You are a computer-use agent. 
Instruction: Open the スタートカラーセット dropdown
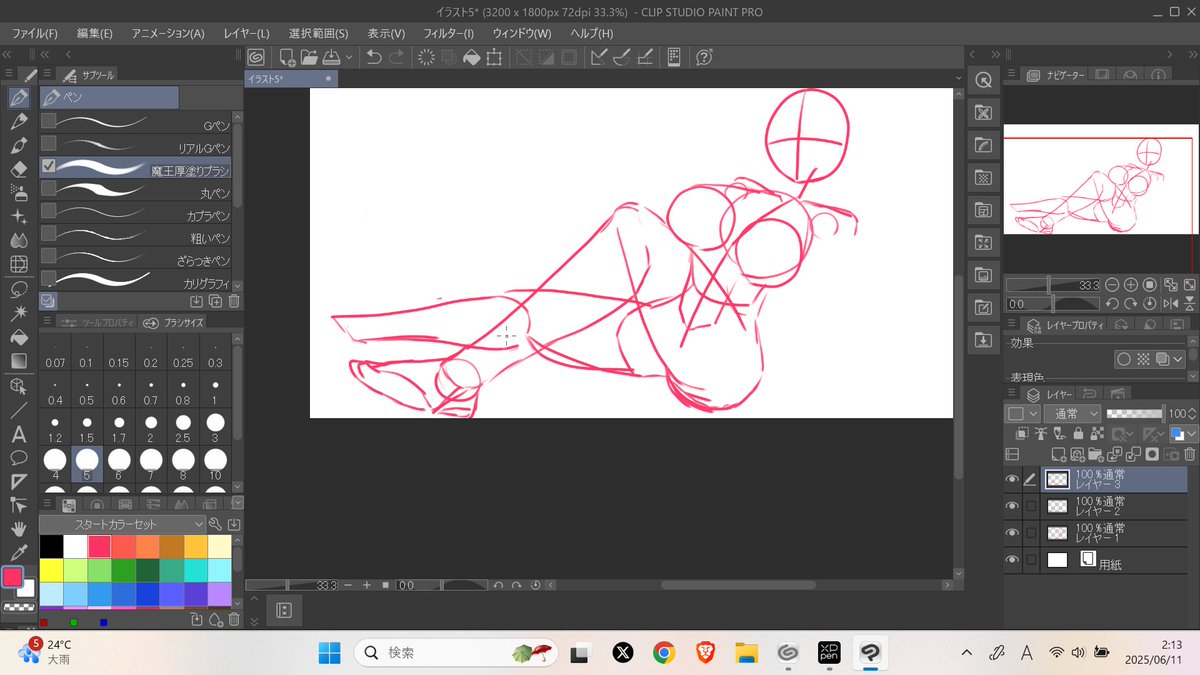point(124,524)
